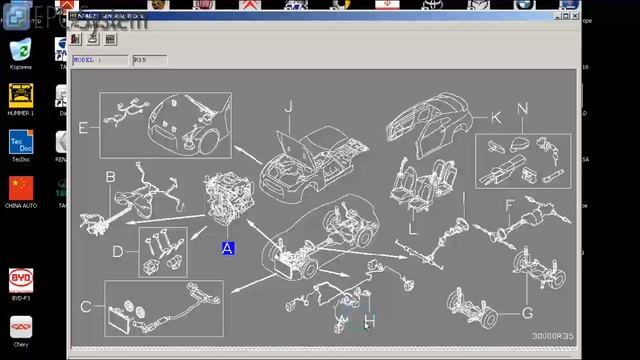The height and width of the screenshot is (360, 640).
Task: Select section G letter in diagram
Action: click(527, 313)
